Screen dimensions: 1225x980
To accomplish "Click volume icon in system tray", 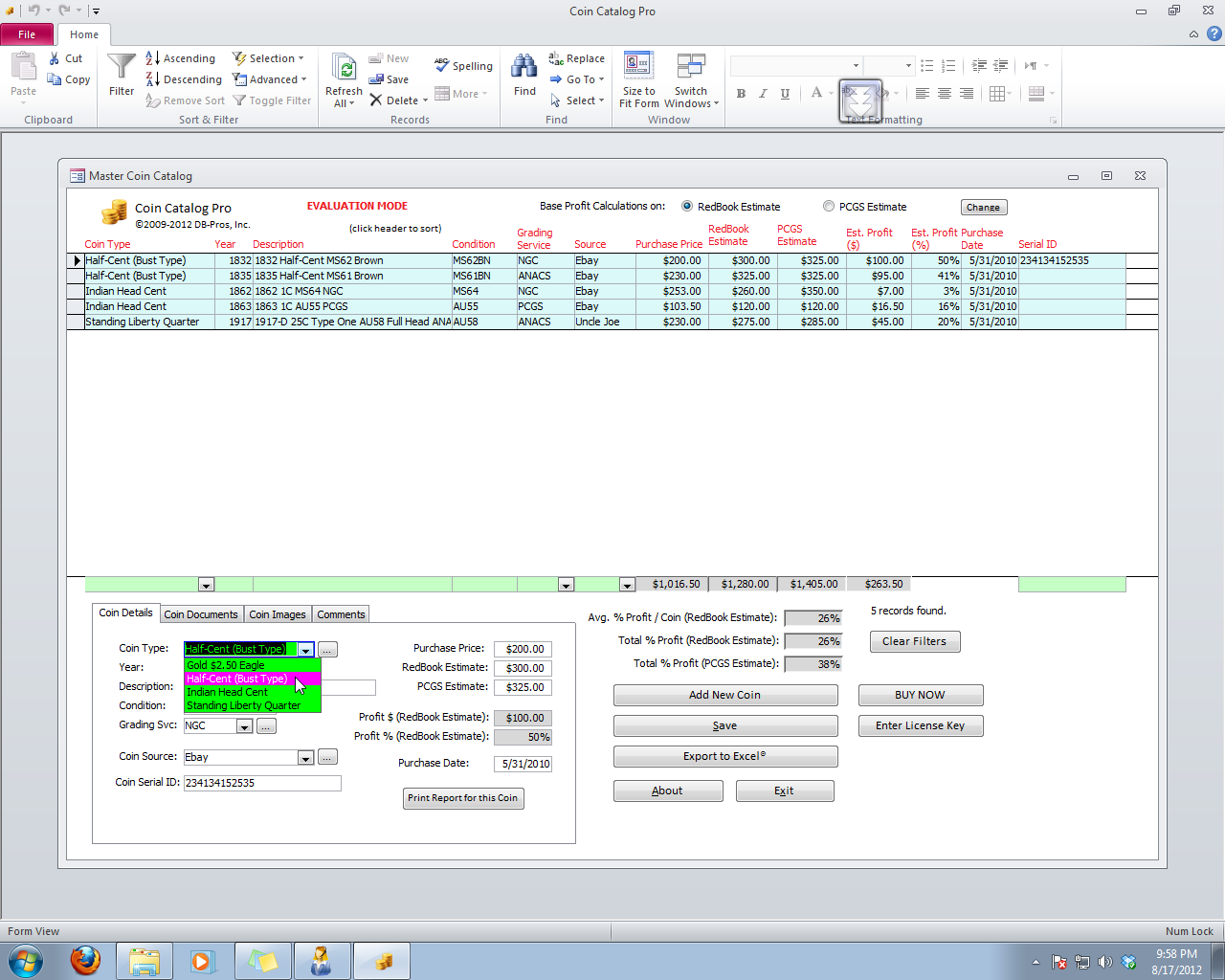I will pyautogui.click(x=1104, y=962).
